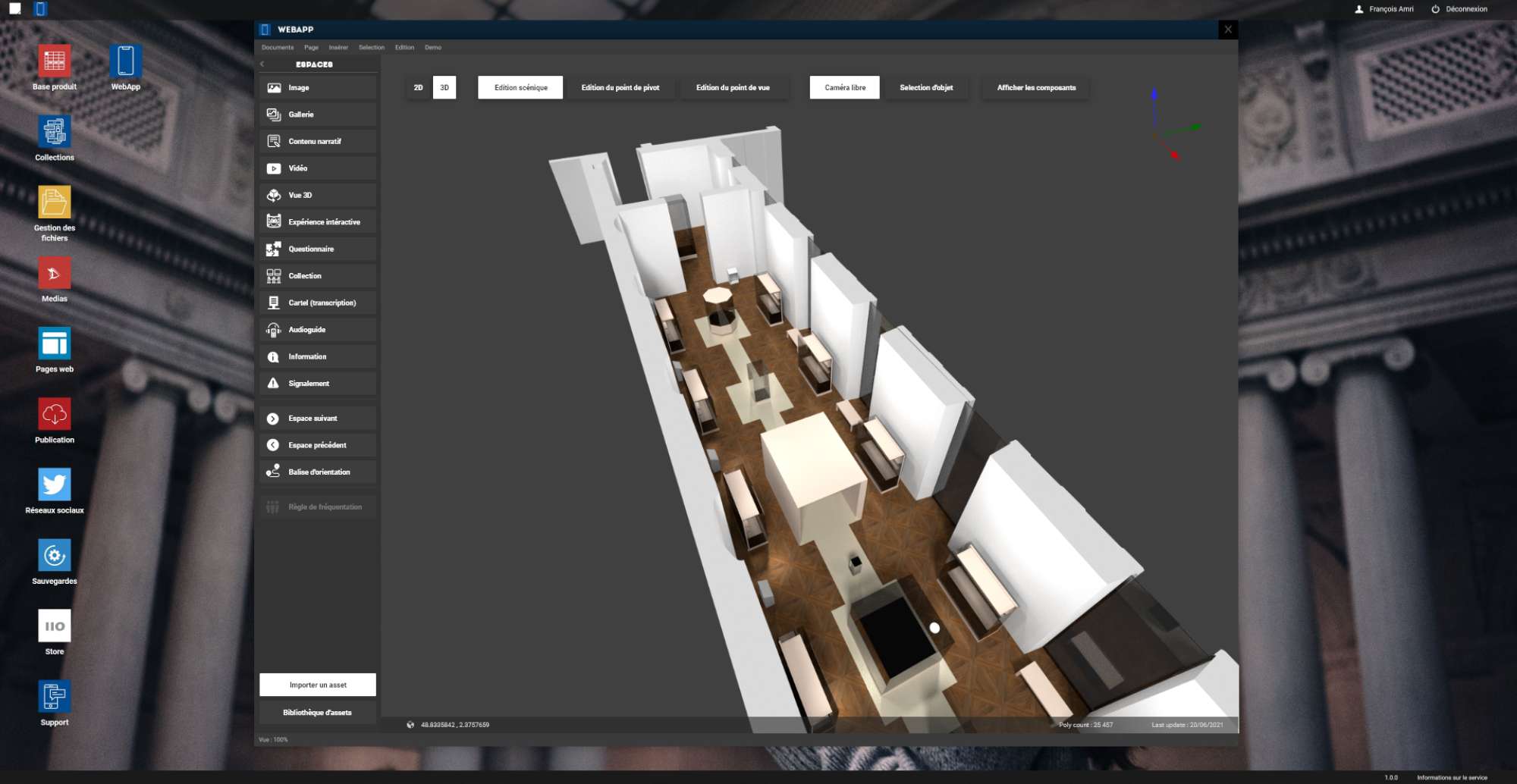This screenshot has width=1517, height=784.
Task: Click the white point marker in 3D scene
Action: pyautogui.click(x=934, y=628)
